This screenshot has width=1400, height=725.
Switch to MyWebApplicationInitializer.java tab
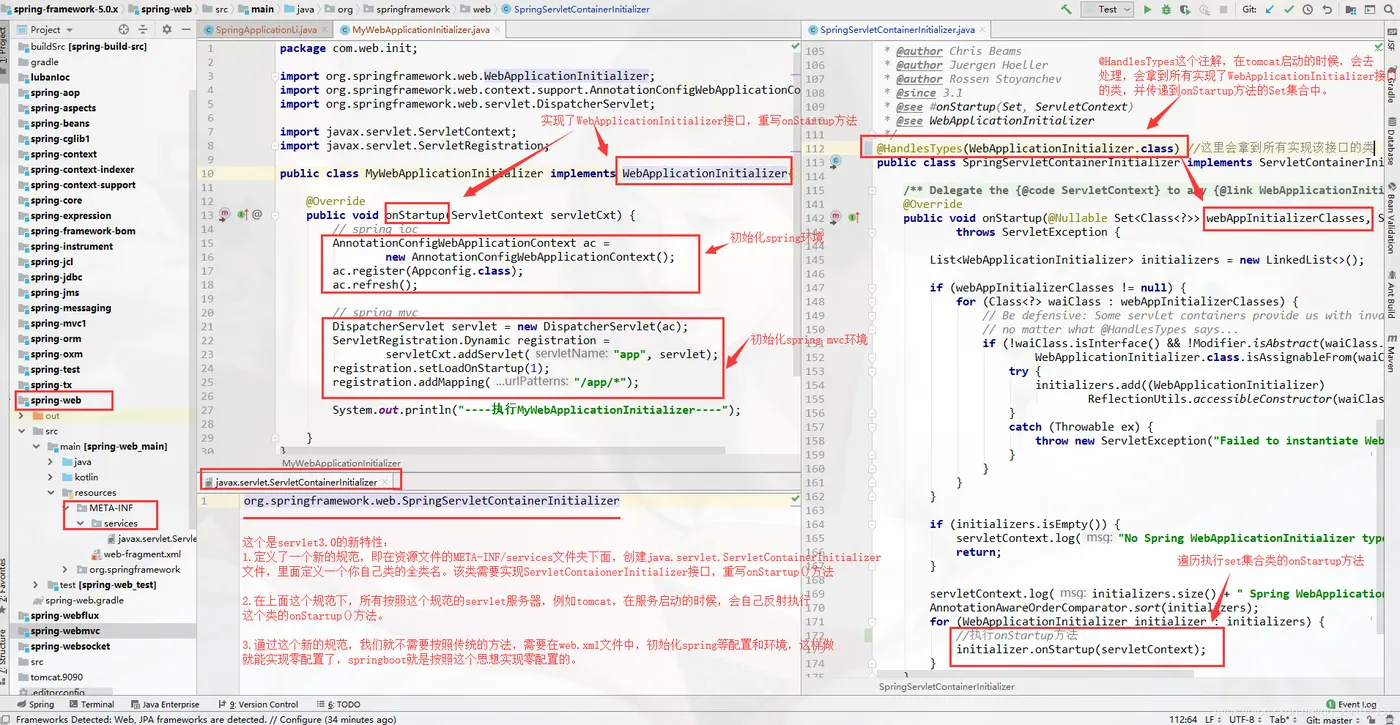pyautogui.click(x=420, y=30)
